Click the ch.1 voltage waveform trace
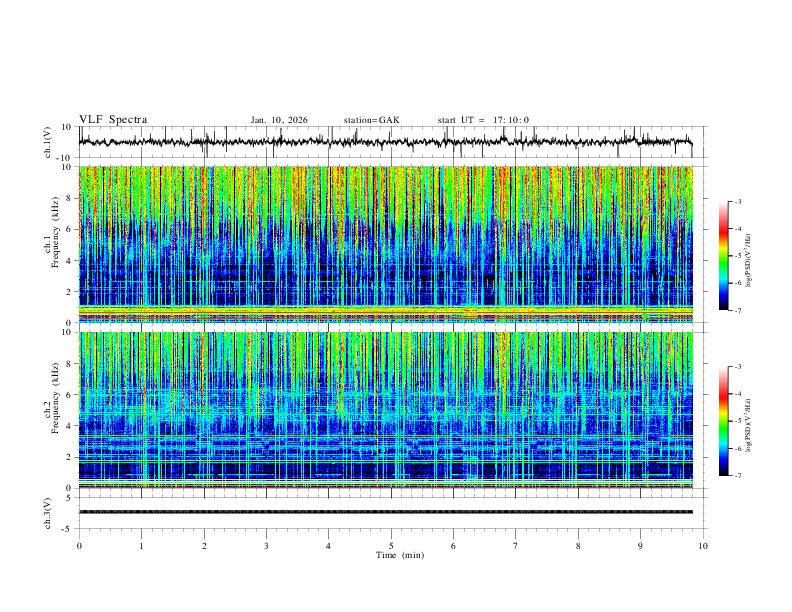The height and width of the screenshot is (612, 792). (x=385, y=142)
